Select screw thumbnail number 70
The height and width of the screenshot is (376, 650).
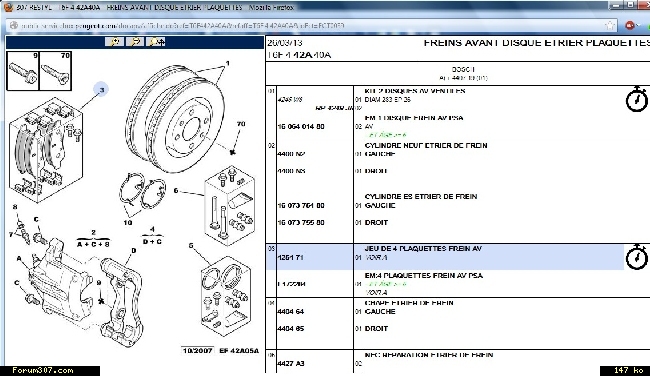pyautogui.click(x=55, y=71)
